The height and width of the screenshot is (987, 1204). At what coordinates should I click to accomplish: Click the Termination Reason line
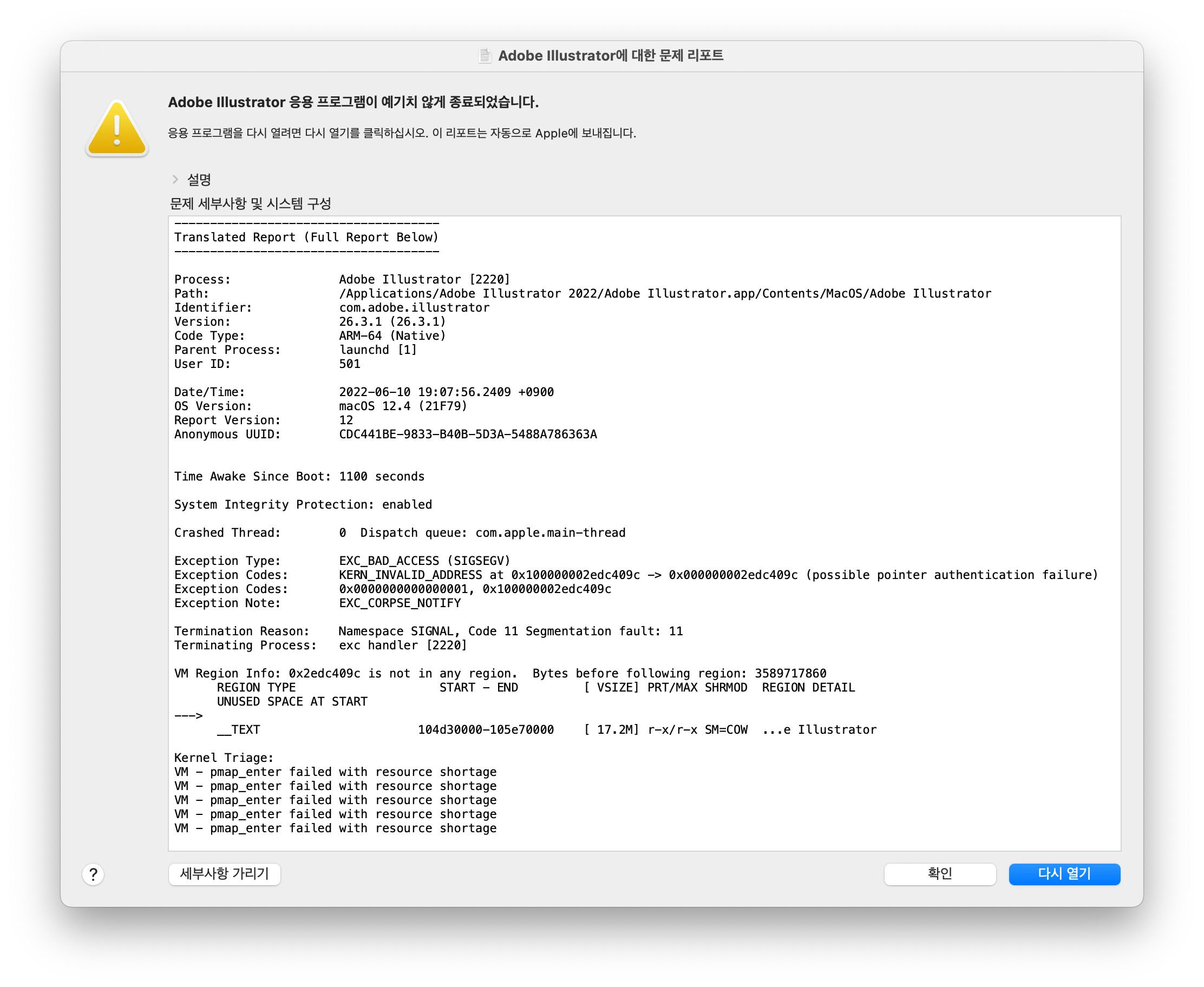pyautogui.click(x=428, y=631)
